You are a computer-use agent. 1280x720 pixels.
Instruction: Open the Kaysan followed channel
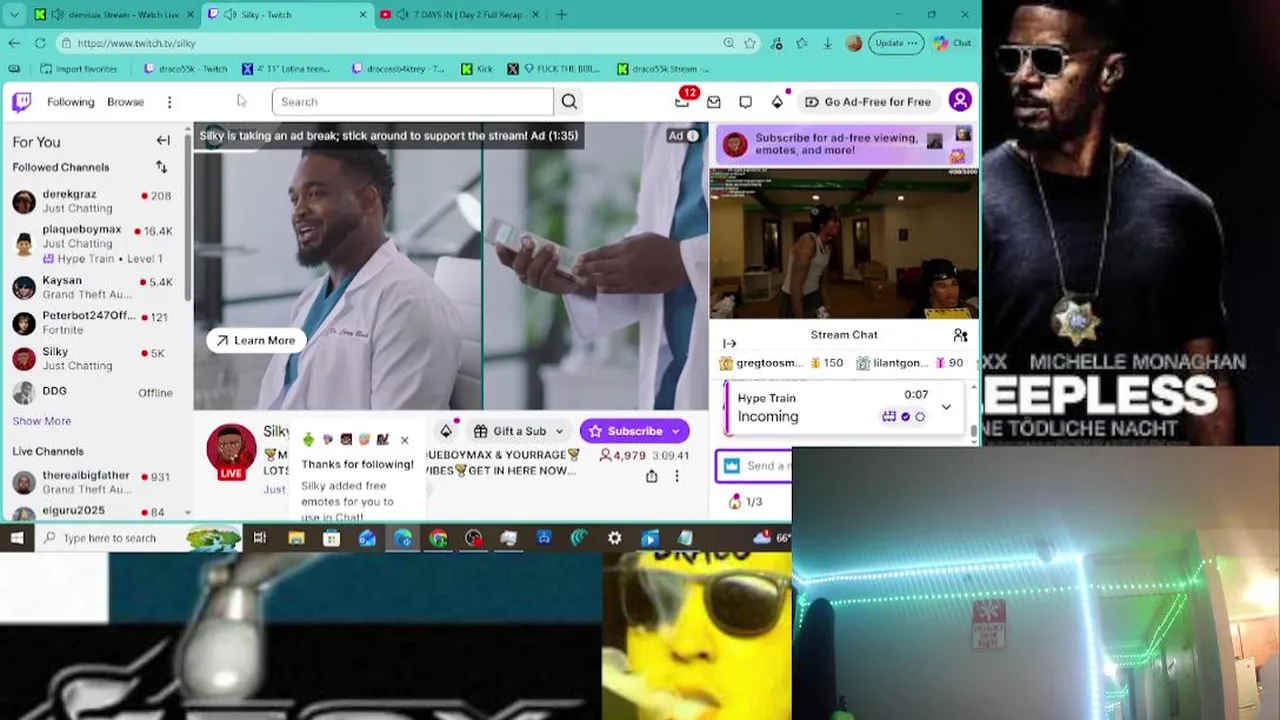tap(92, 288)
